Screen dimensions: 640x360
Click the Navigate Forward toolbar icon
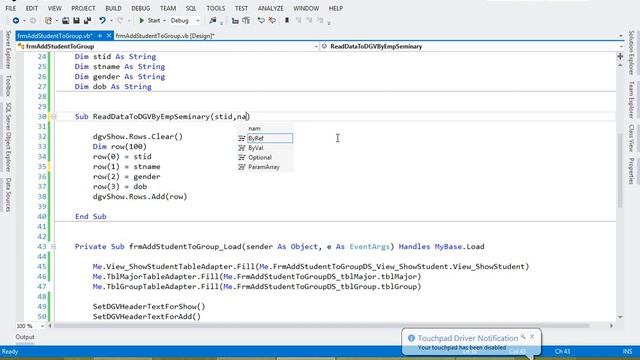tap(33, 20)
